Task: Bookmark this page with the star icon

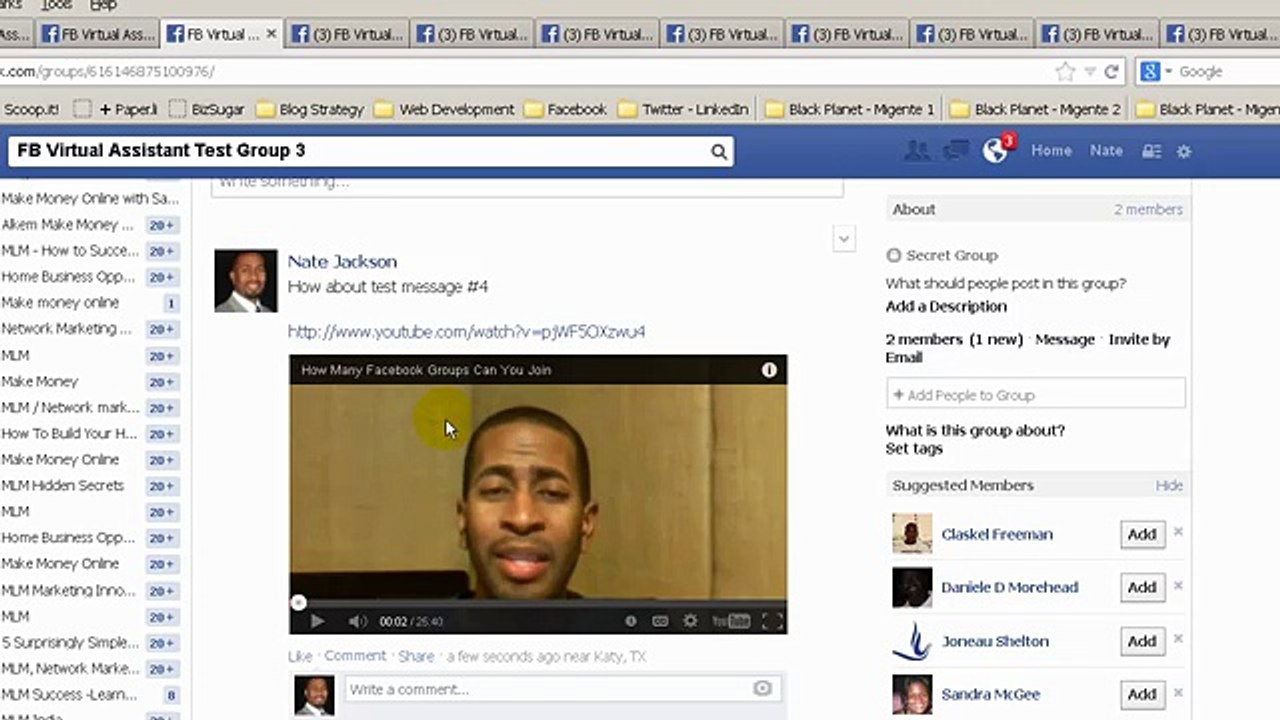Action: [1065, 72]
